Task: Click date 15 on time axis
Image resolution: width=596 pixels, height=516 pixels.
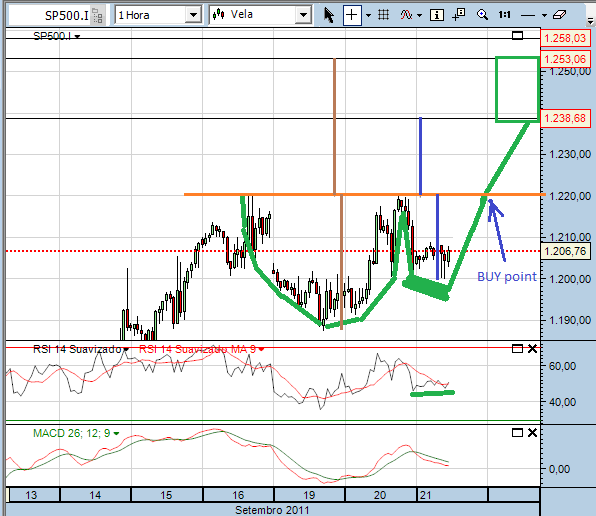Action: (x=166, y=495)
